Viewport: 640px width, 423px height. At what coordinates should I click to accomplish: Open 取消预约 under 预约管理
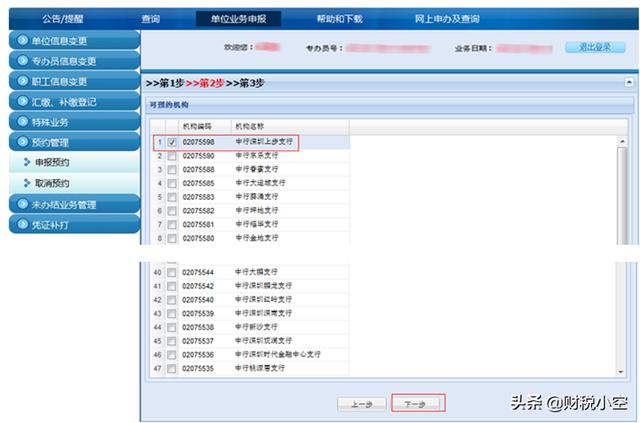52,183
